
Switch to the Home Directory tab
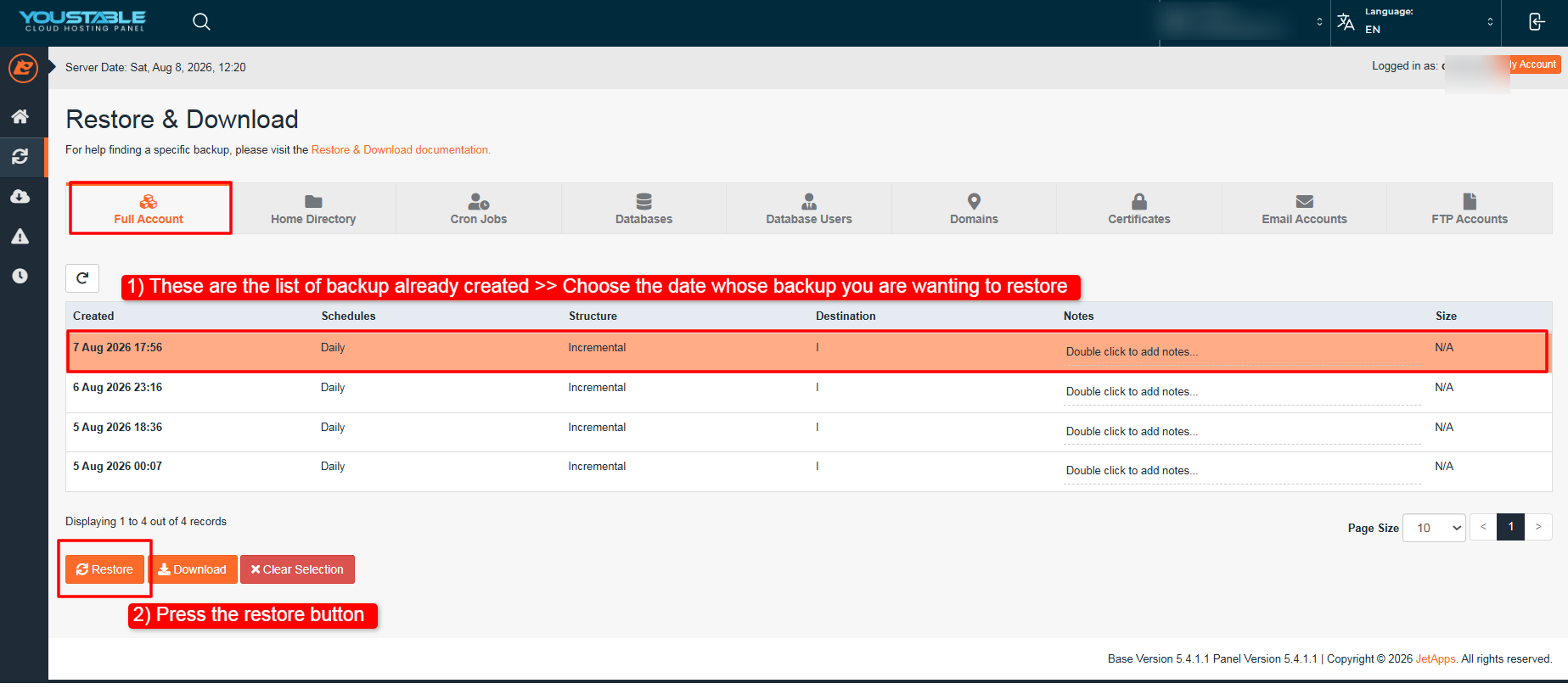coord(313,209)
